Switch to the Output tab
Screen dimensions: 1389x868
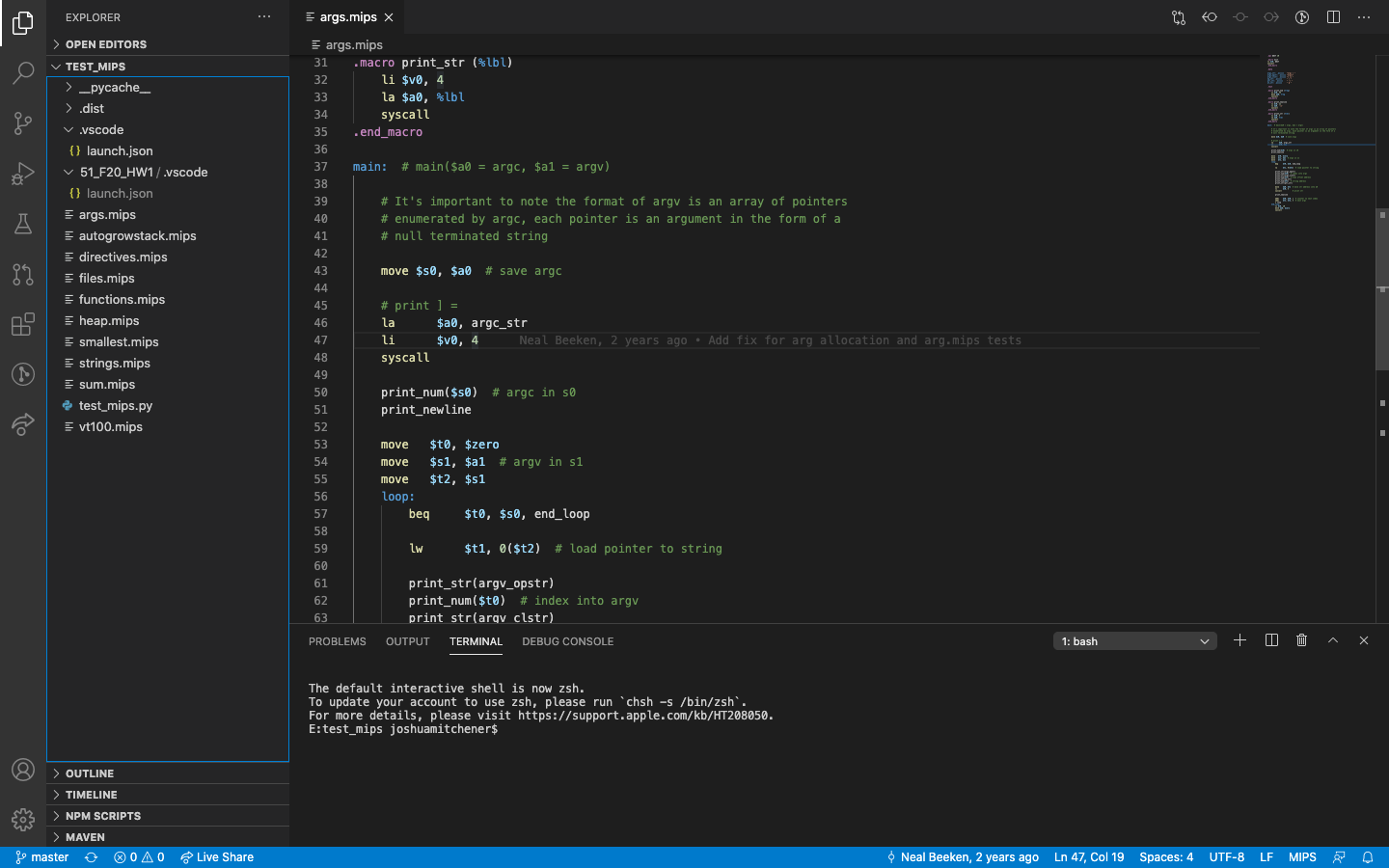(x=408, y=641)
